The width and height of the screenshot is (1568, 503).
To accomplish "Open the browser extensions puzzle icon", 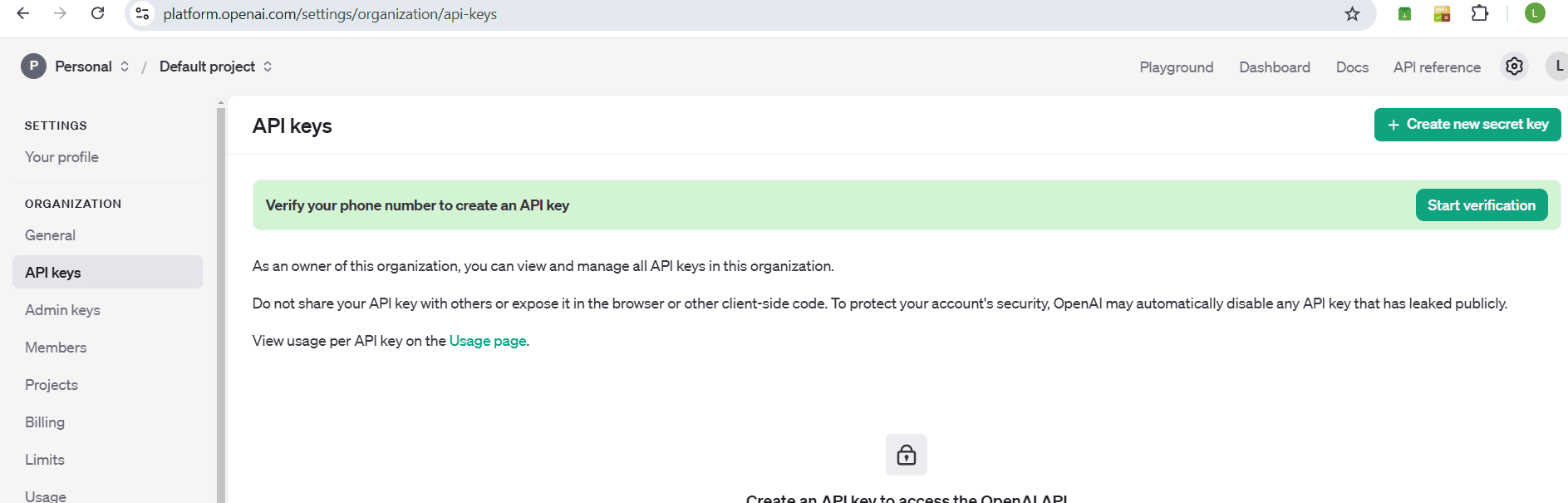I will tap(1479, 13).
